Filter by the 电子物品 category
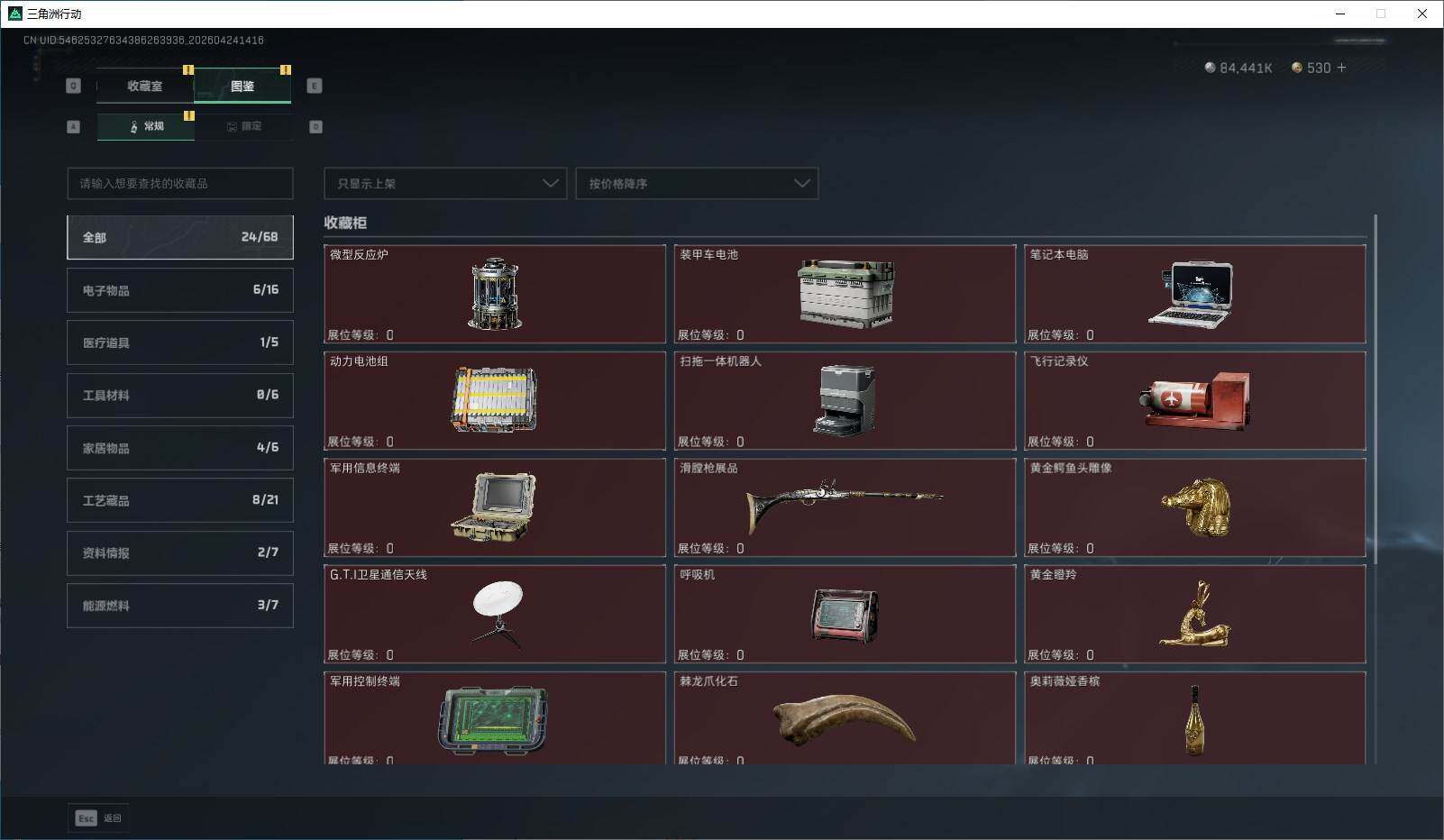 point(180,290)
